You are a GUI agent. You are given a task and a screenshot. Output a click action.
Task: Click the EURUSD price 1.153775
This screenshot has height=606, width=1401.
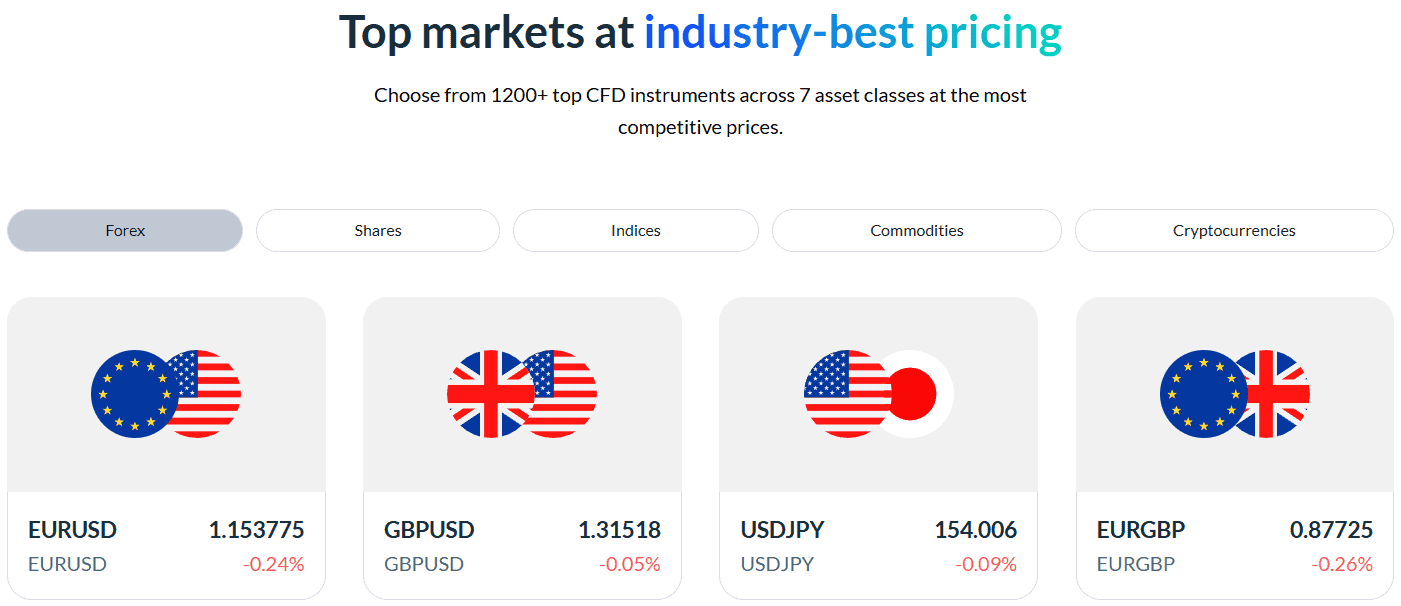point(256,530)
